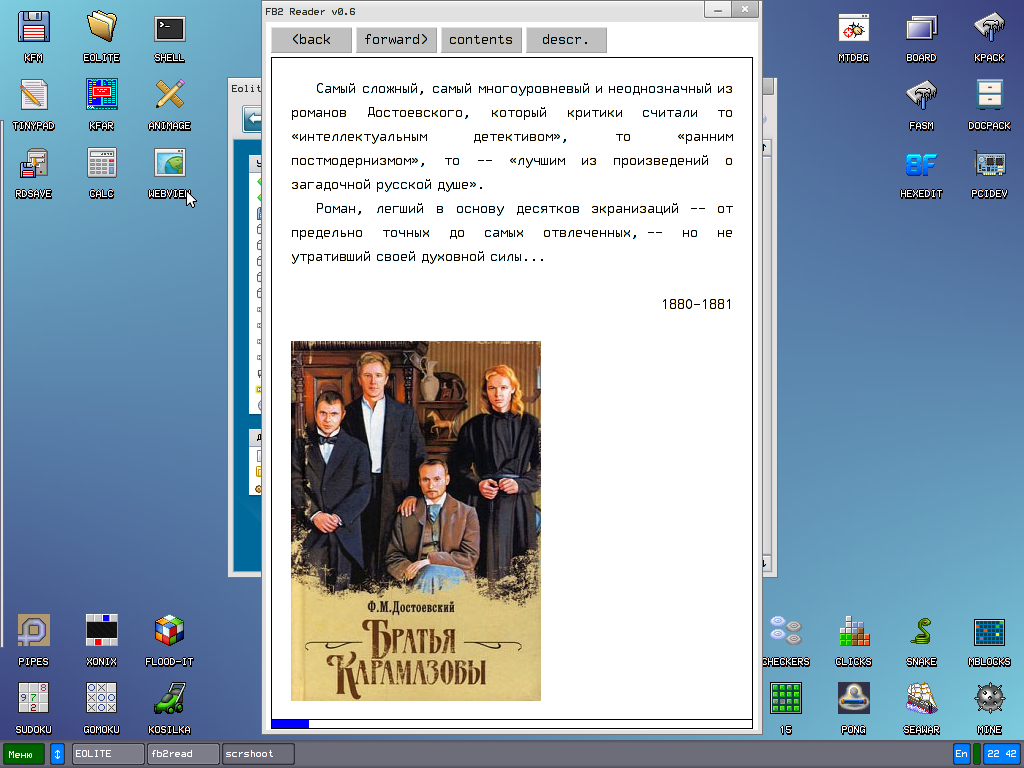The height and width of the screenshot is (768, 1024).
Task: Switch to fb2read in the taskbar
Action: 183,754
